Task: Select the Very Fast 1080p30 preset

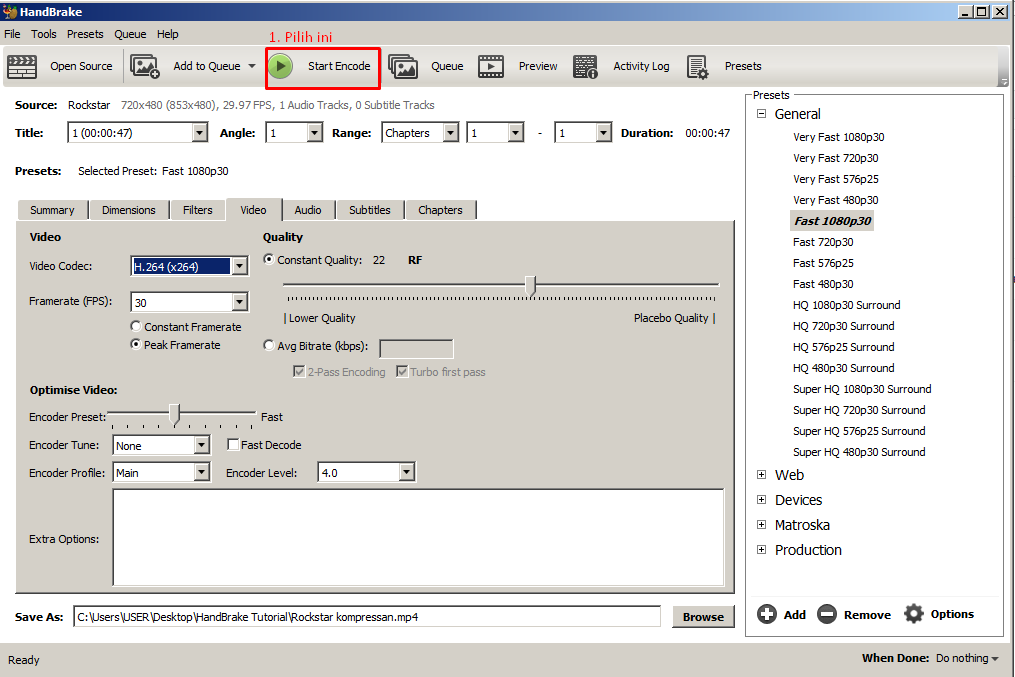Action: coord(838,137)
